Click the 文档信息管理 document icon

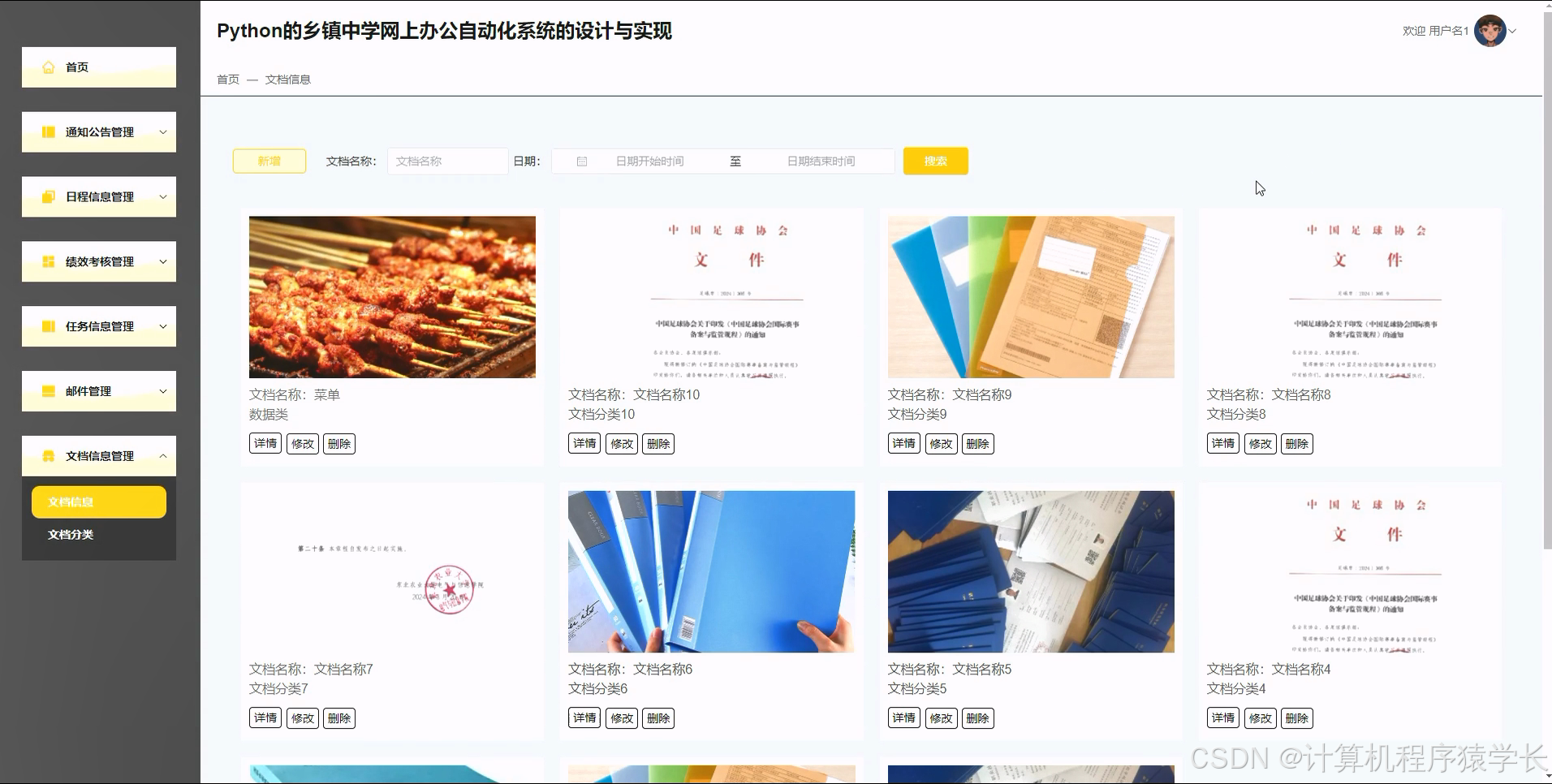coord(48,455)
